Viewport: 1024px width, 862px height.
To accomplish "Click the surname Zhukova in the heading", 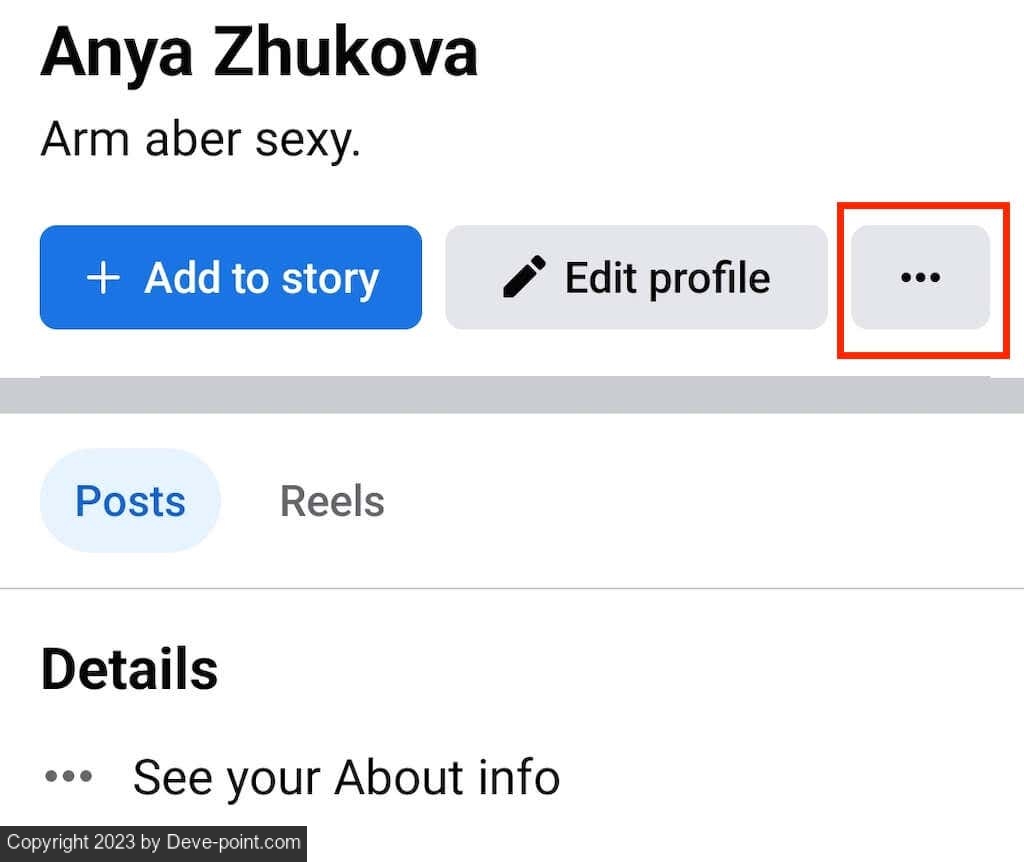I will 345,52.
